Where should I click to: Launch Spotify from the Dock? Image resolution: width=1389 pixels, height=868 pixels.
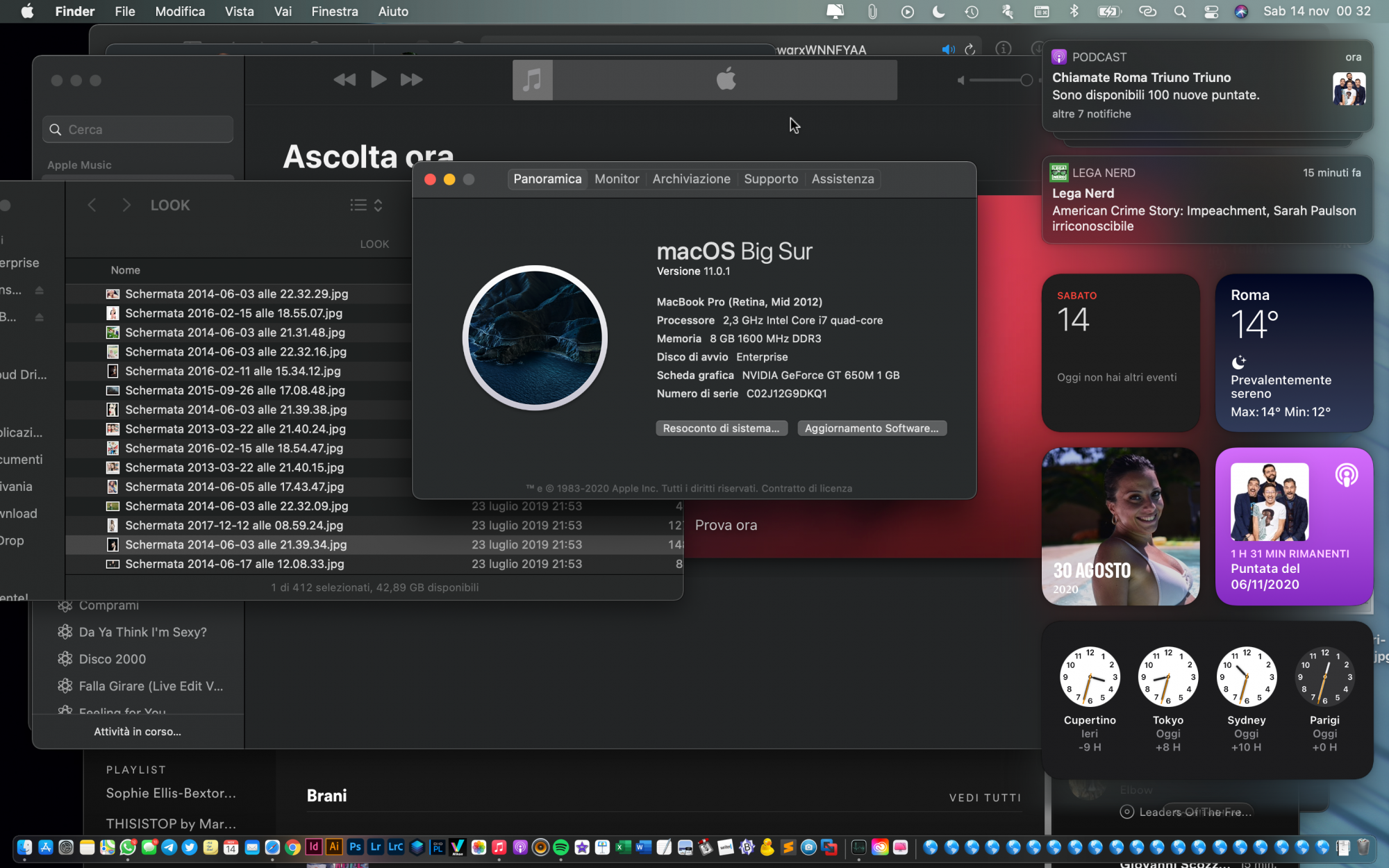click(x=561, y=846)
